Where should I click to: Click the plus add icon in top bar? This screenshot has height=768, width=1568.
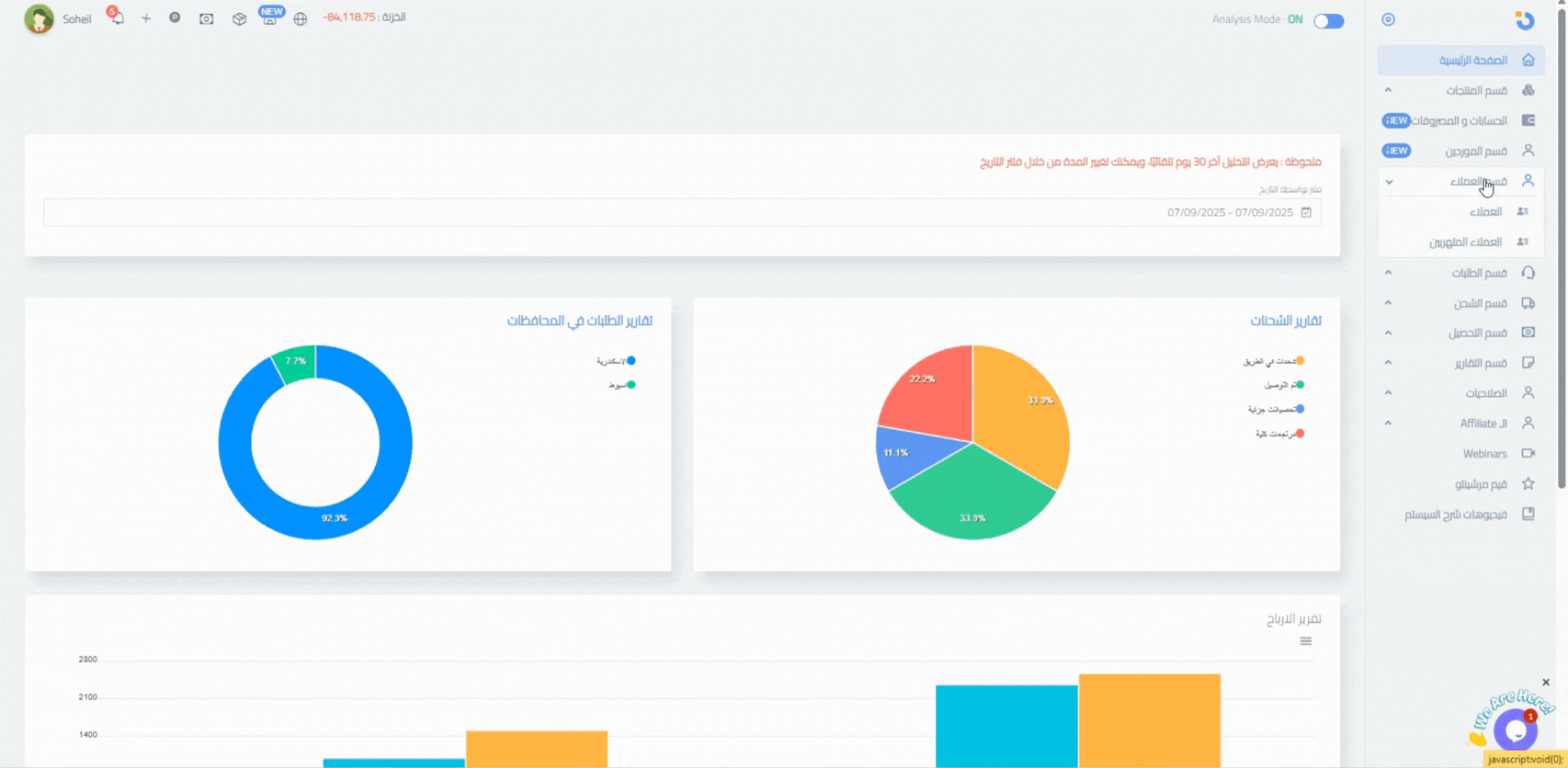[146, 18]
